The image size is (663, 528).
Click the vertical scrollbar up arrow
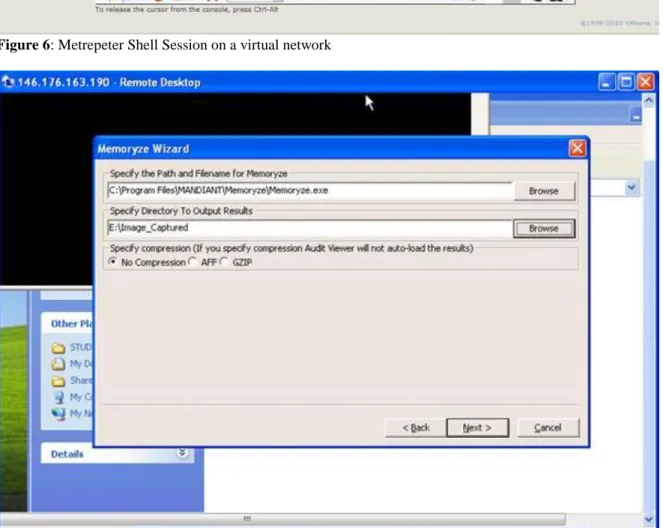click(649, 100)
